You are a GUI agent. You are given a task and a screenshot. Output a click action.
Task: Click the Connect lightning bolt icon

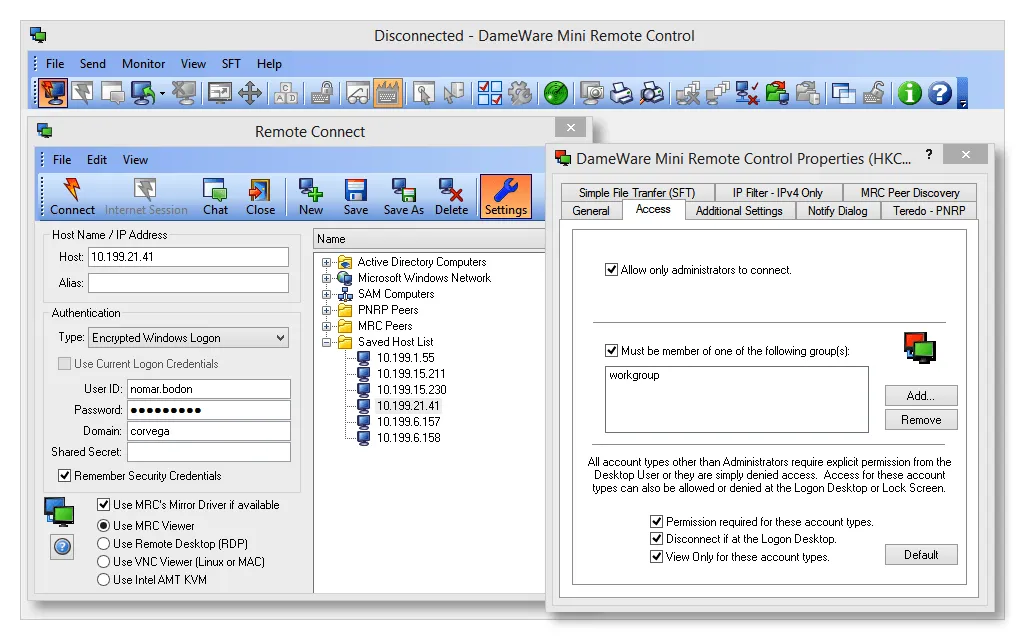pyautogui.click(x=70, y=195)
